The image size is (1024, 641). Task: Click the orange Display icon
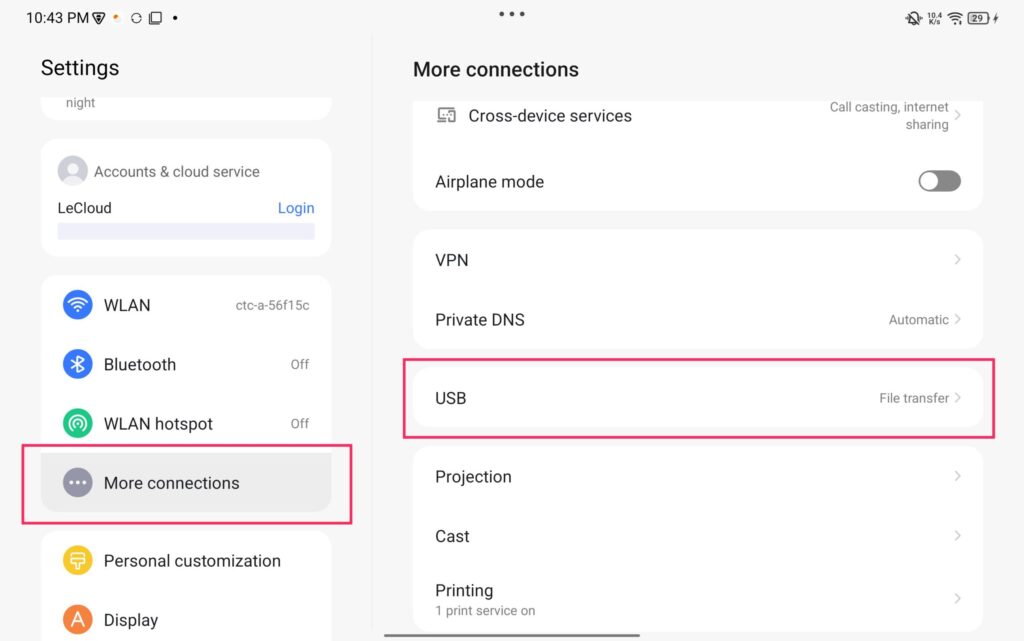(x=77, y=620)
